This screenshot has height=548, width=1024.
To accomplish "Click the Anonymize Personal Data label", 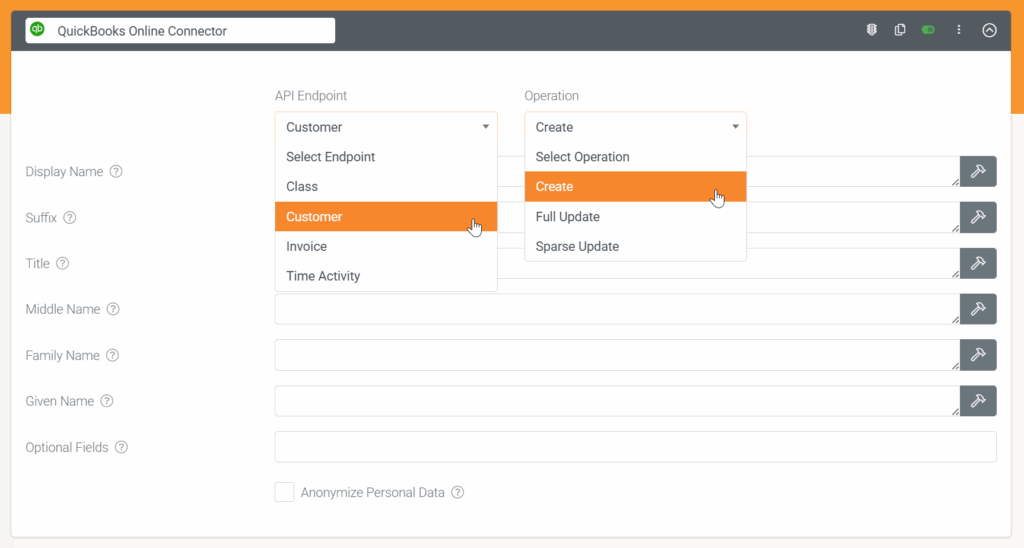I will pyautogui.click(x=372, y=492).
